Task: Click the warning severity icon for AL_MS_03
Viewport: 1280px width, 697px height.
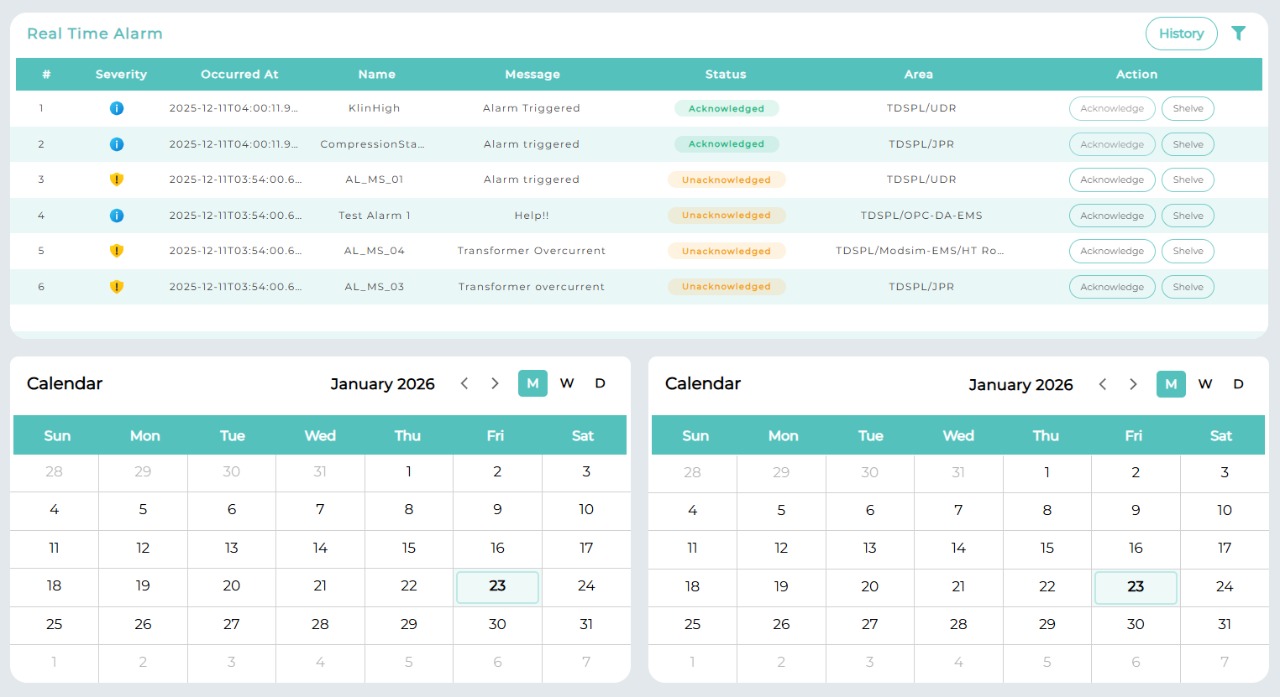Action: point(116,287)
